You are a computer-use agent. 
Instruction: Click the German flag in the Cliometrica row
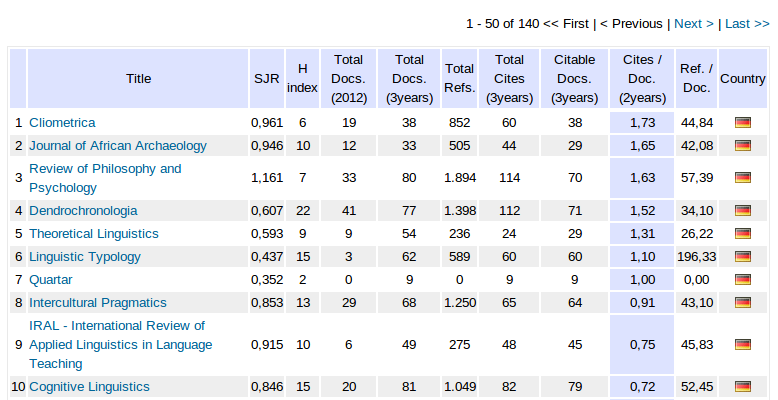(x=743, y=123)
